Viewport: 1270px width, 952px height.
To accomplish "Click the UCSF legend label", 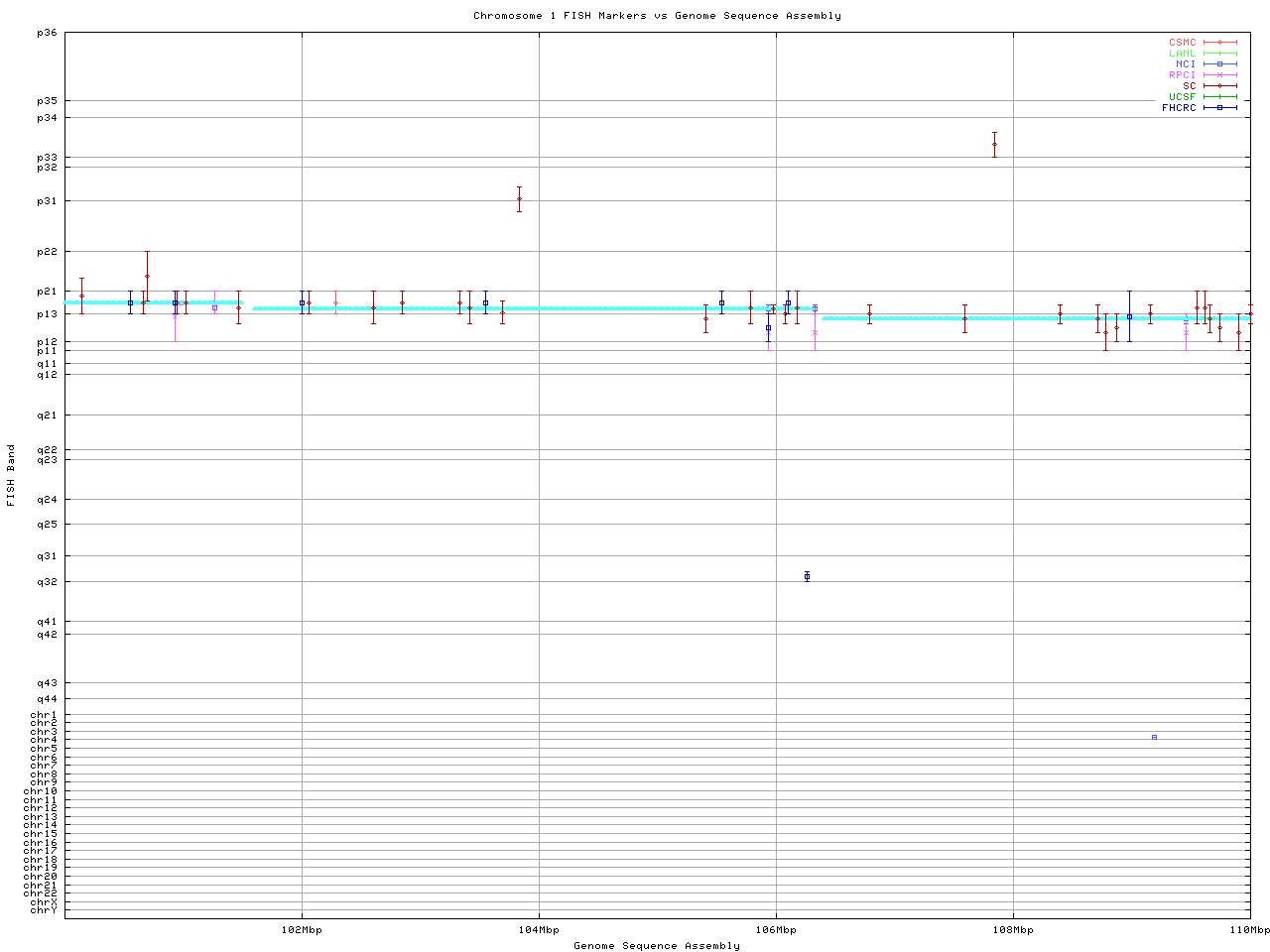I will tap(1182, 97).
